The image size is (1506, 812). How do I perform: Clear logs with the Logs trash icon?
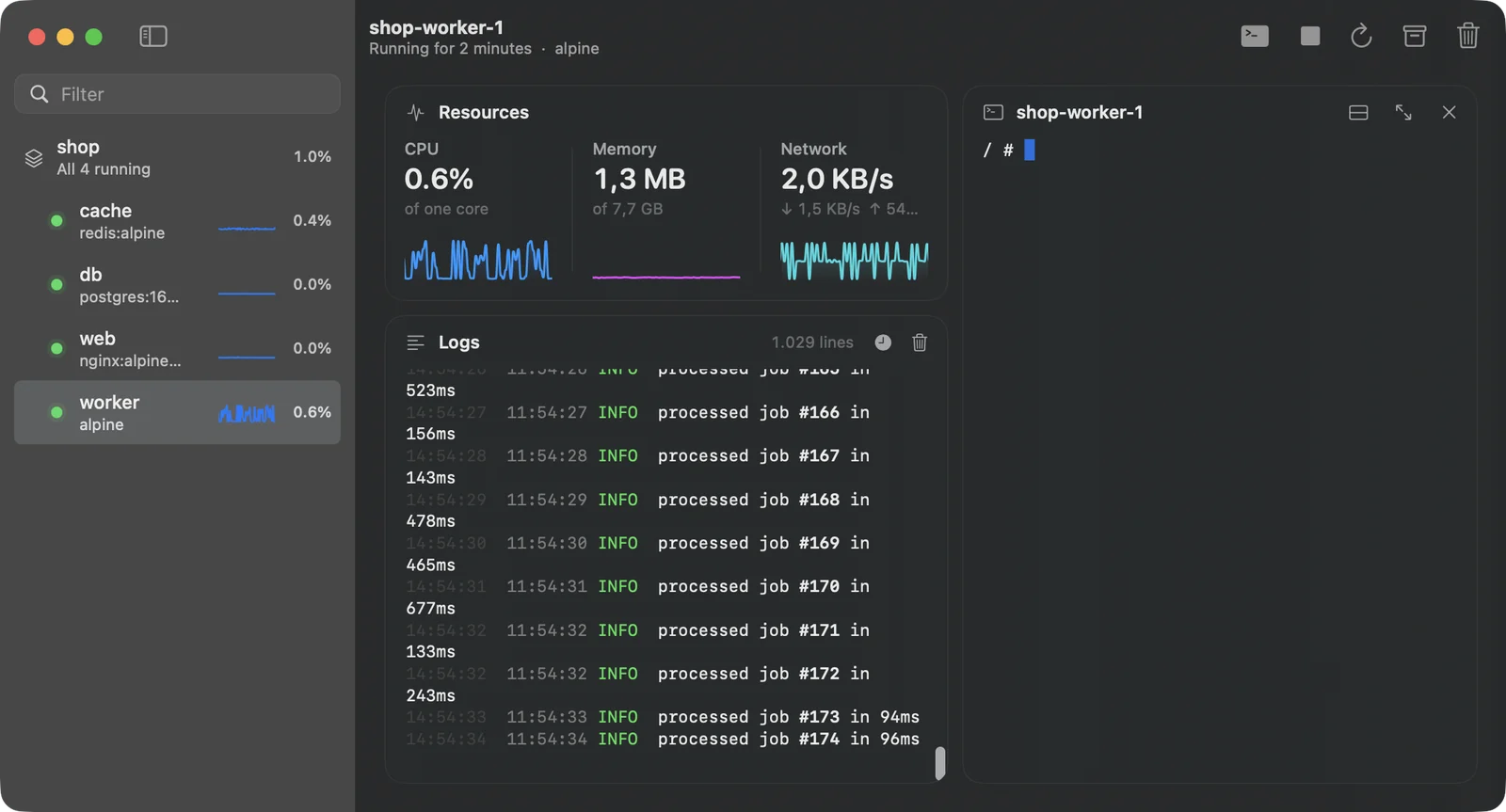(920, 342)
